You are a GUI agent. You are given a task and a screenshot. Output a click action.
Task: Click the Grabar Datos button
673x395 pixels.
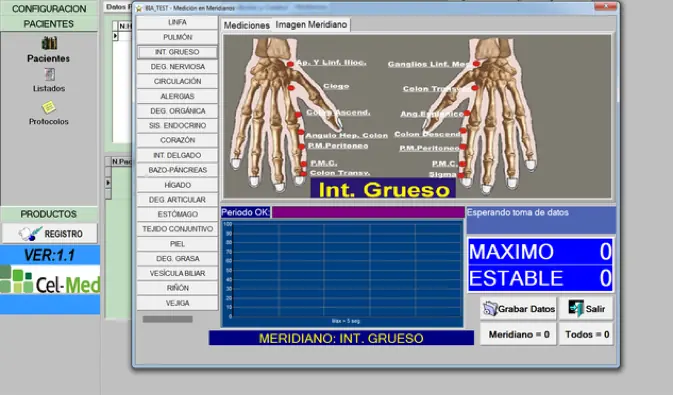[x=518, y=309]
